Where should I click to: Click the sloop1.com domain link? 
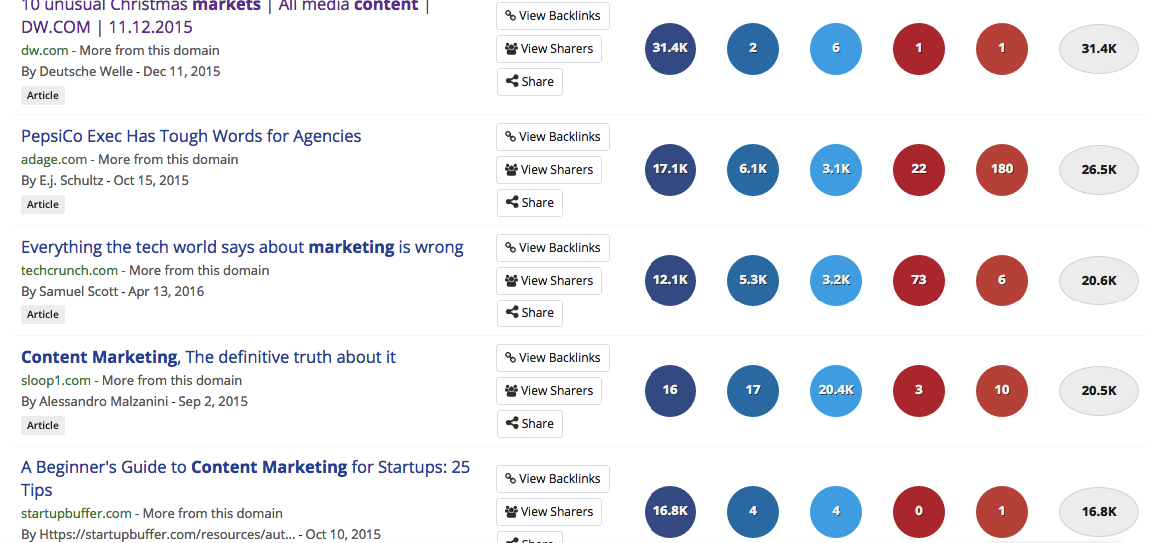(56, 380)
